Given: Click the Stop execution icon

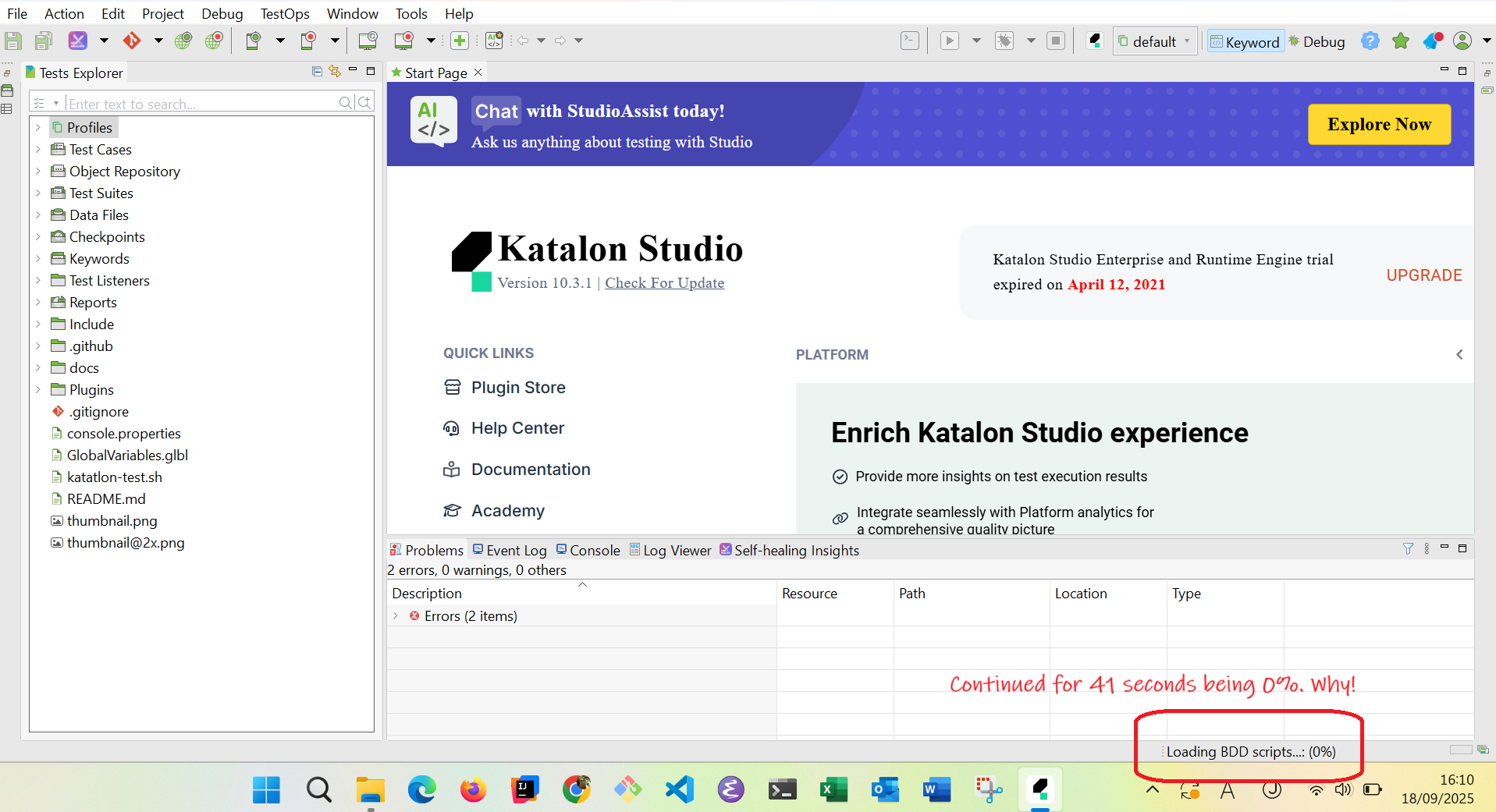Looking at the screenshot, I should 1056,41.
